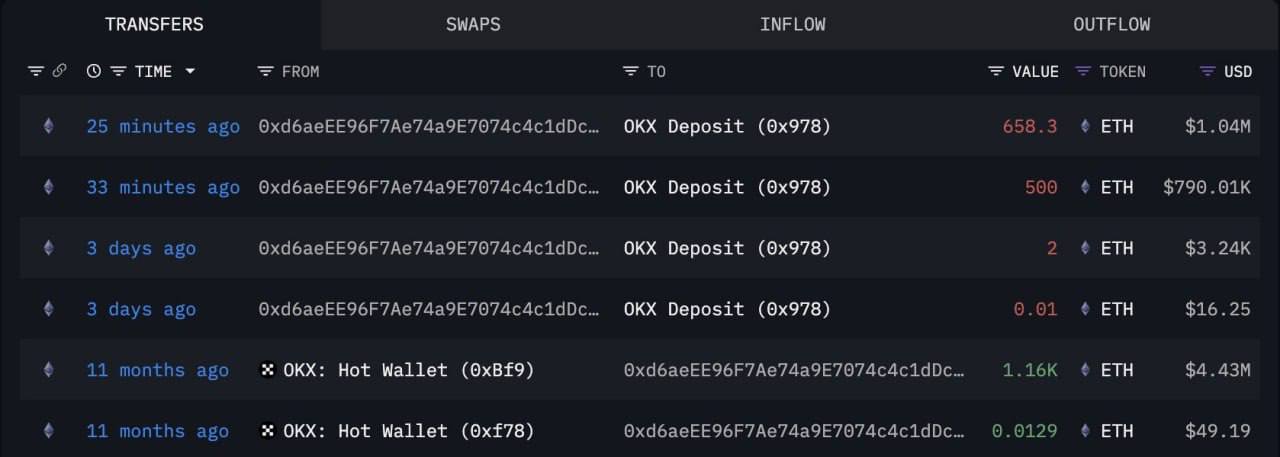Open OKX: Hot Wallet (0xf78) address
Image resolution: width=1280 pixels, height=457 pixels.
pos(408,431)
